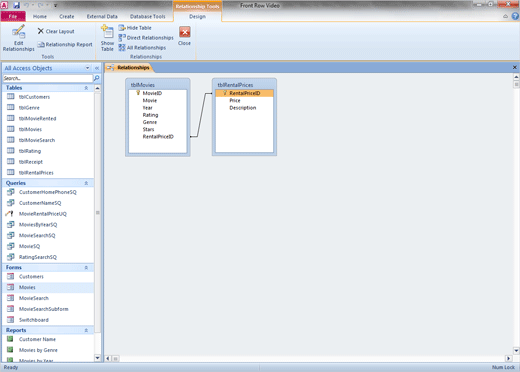Image resolution: width=520 pixels, height=372 pixels.
Task: Collapse navigation pane with shutter bar button
Action: [97, 68]
